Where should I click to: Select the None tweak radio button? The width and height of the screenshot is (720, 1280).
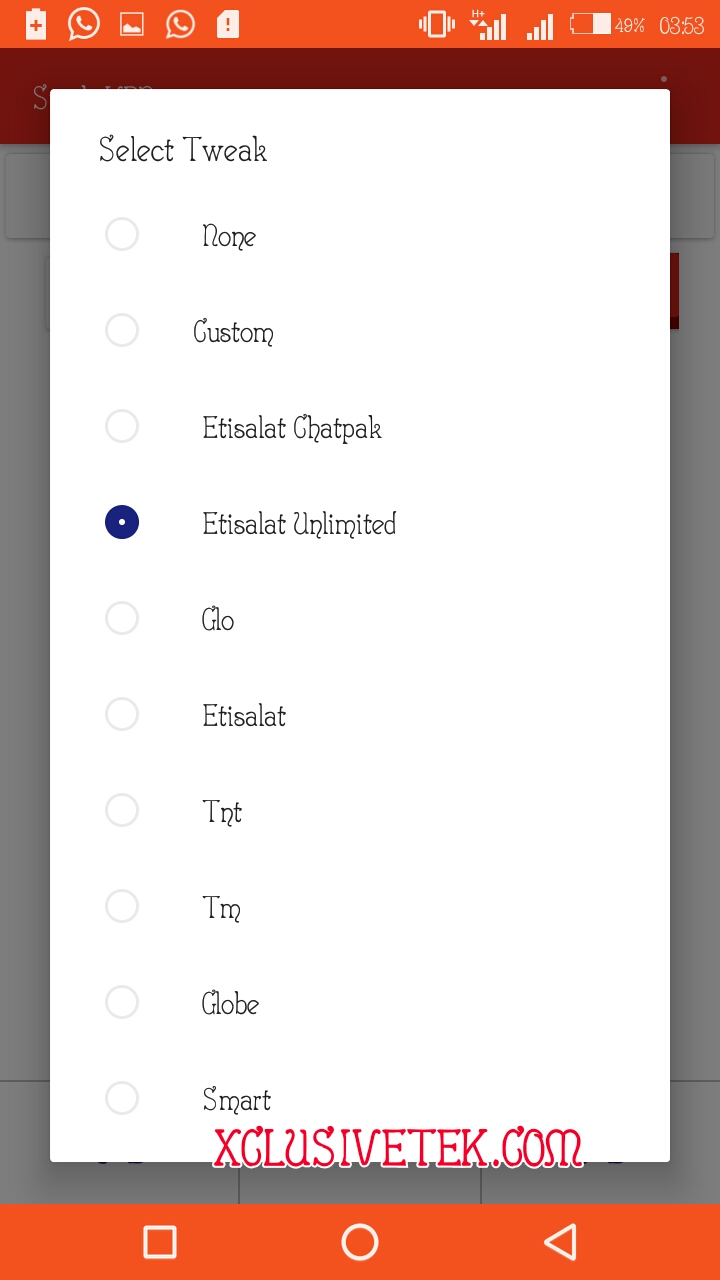click(122, 235)
